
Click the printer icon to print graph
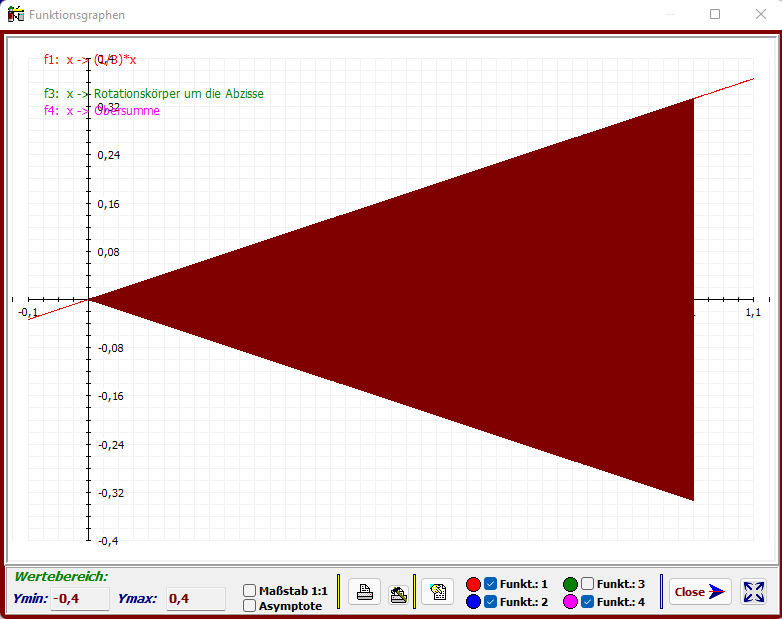click(364, 592)
